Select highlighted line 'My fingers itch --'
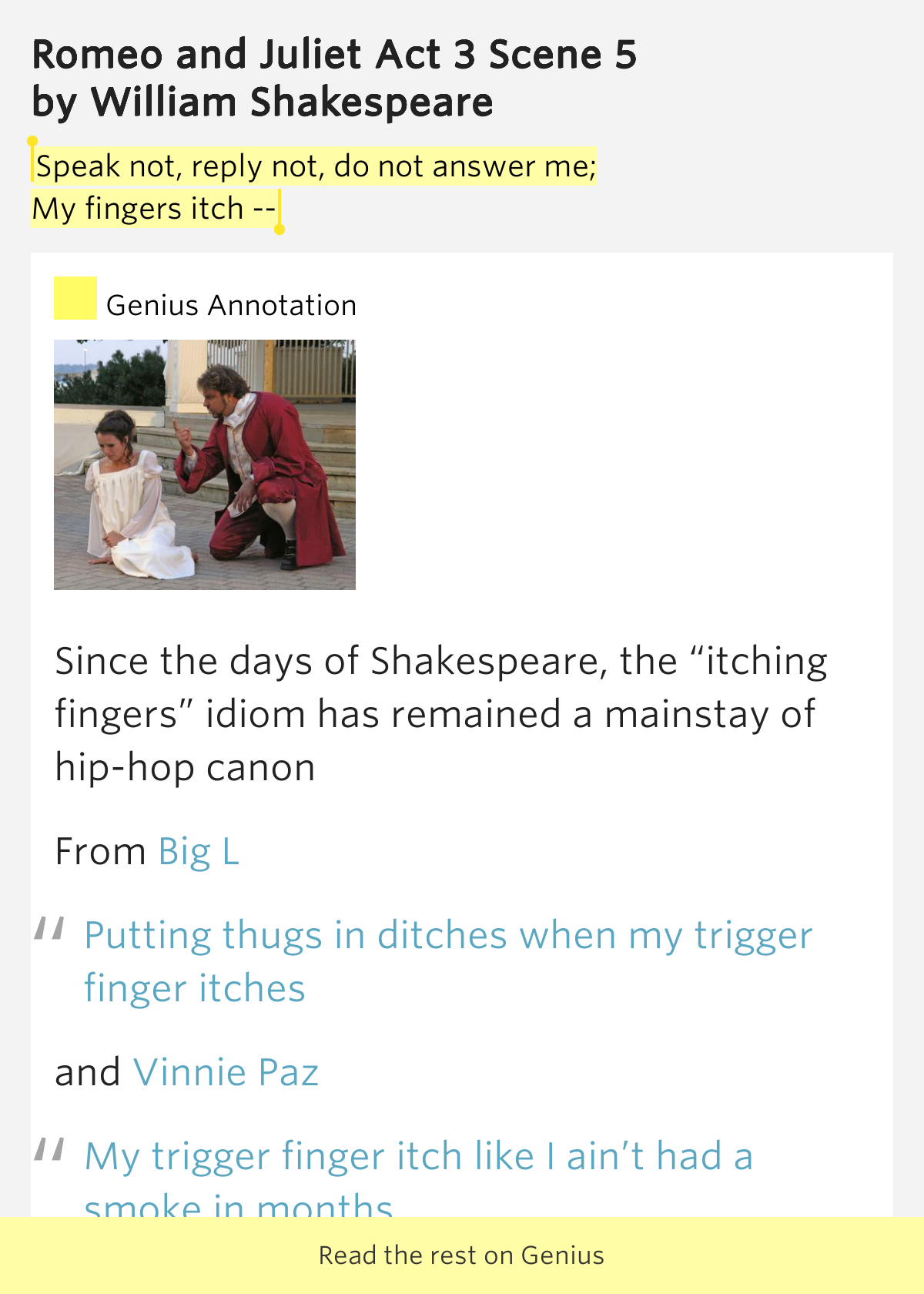924x1294 pixels. click(x=153, y=209)
